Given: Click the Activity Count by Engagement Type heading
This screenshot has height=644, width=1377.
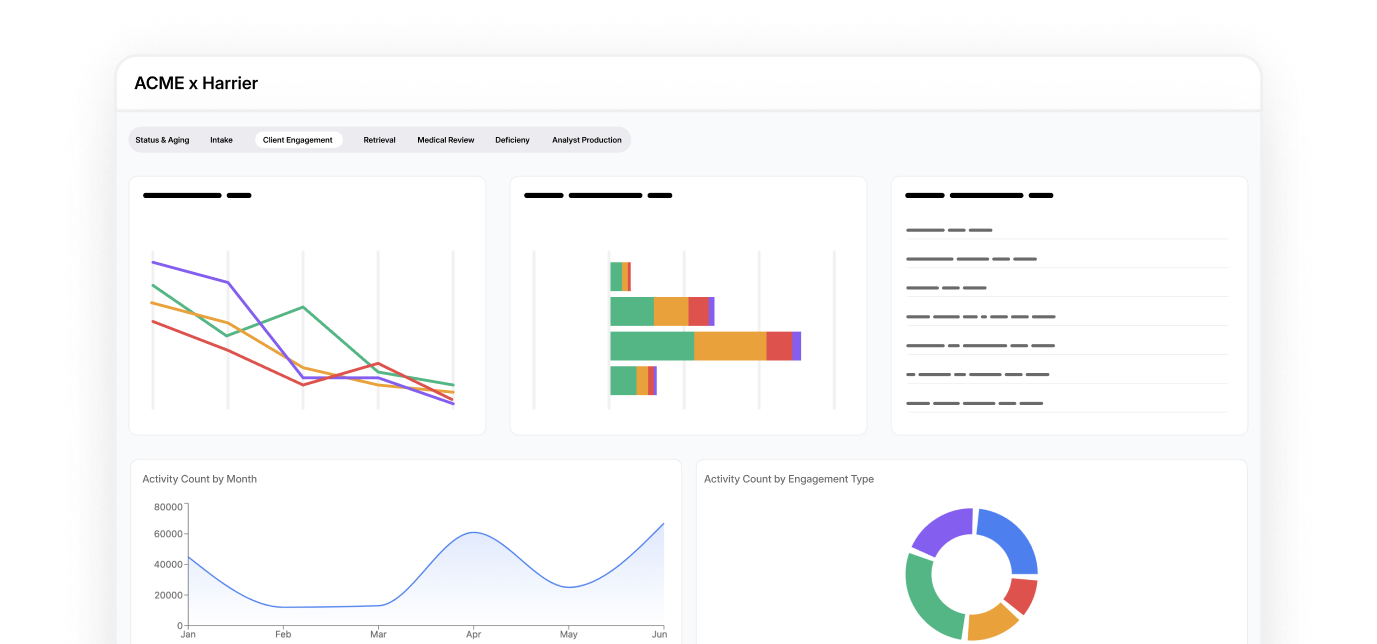Looking at the screenshot, I should pos(789,479).
